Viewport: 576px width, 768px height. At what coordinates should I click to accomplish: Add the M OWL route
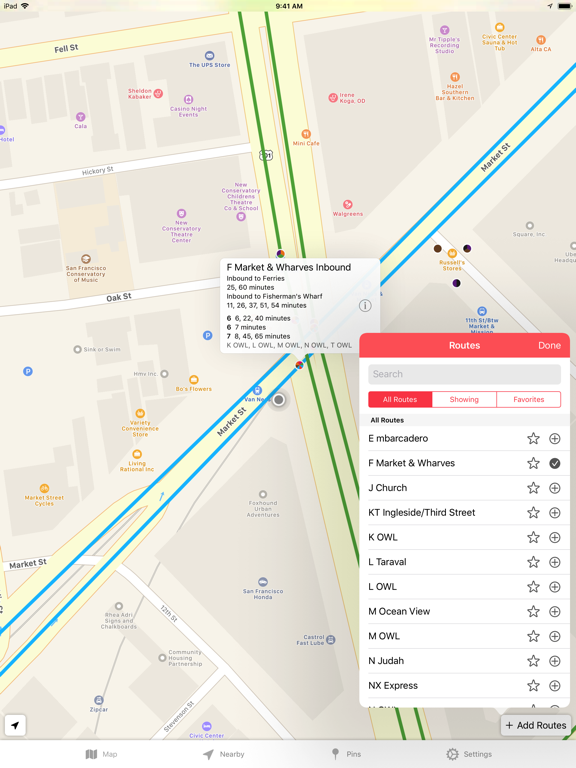(554, 636)
